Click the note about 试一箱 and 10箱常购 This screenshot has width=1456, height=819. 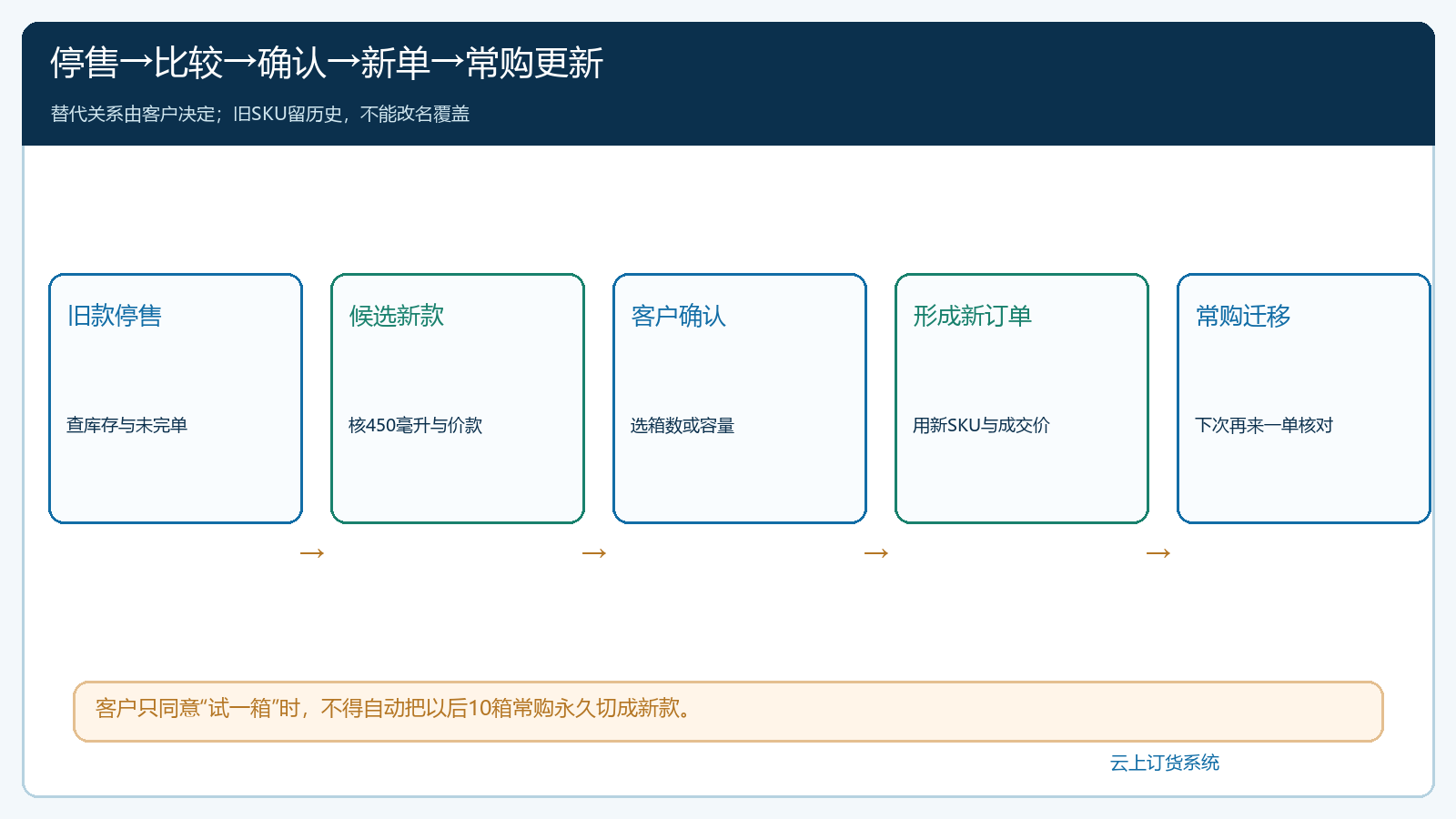[728, 712]
